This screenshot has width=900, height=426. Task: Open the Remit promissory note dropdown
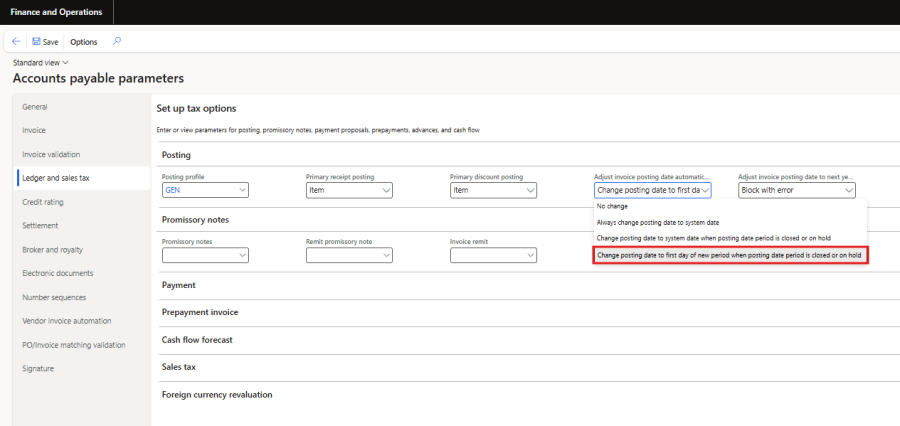[349, 255]
